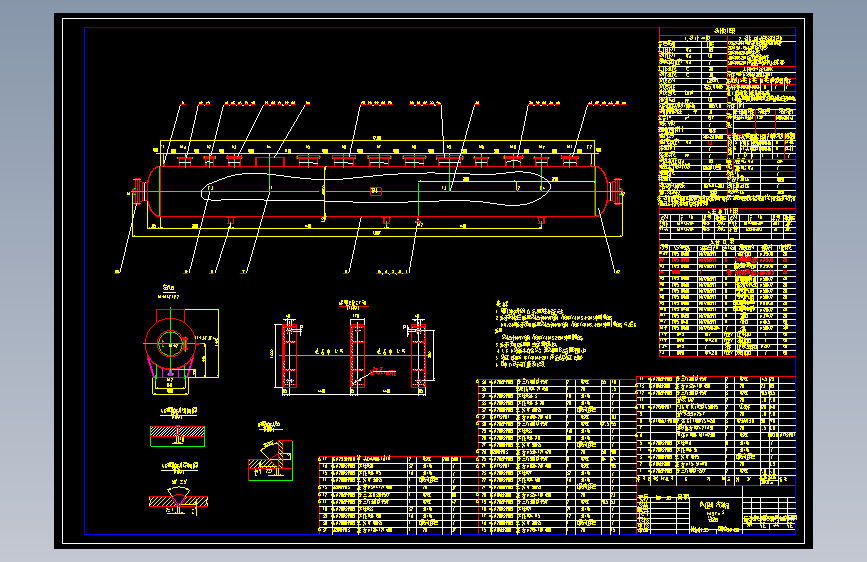This screenshot has height=562, width=867.
Task: Select the horizontal vessel elevation drawing
Action: (376, 188)
